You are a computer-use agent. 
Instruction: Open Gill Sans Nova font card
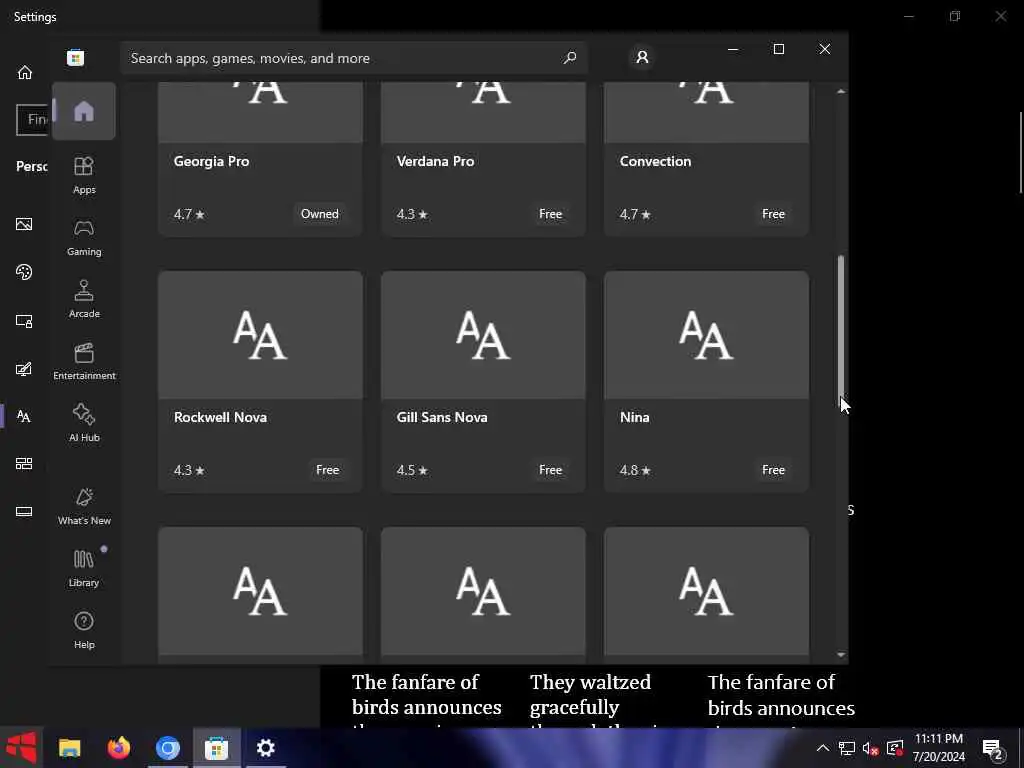[483, 381]
